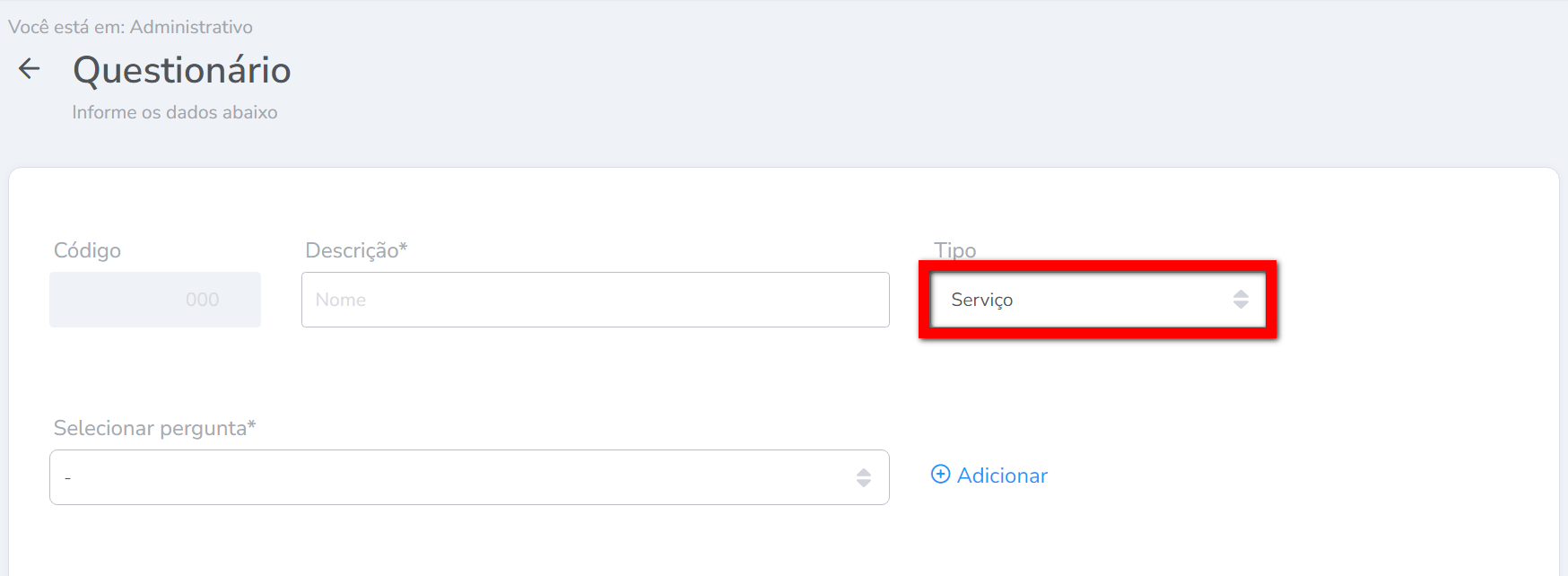Click the disabled Código field
This screenshot has height=576, width=1568.
click(154, 300)
